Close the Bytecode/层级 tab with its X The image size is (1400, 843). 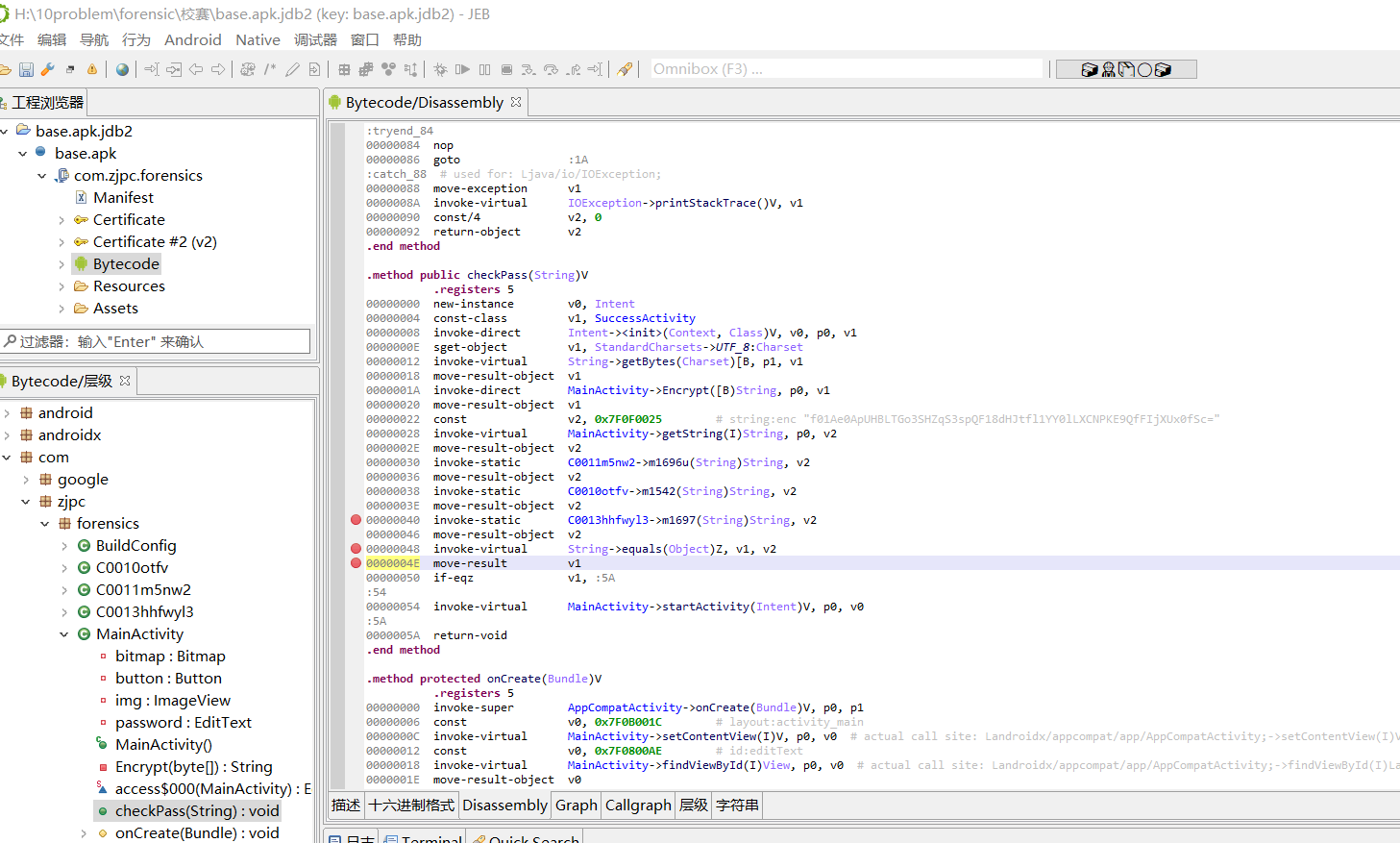click(125, 381)
